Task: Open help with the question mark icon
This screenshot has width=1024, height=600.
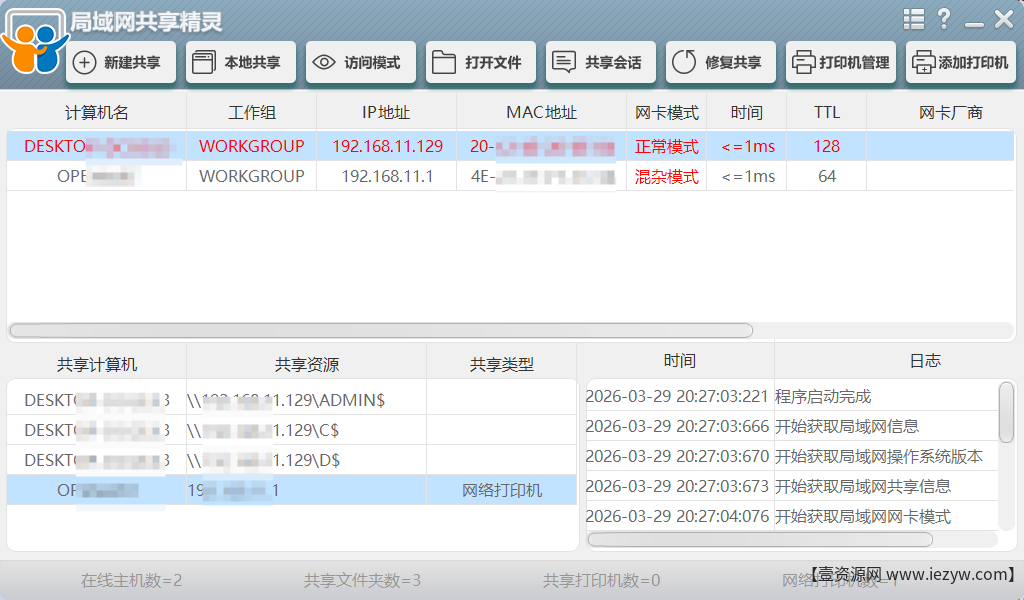Action: [x=944, y=18]
